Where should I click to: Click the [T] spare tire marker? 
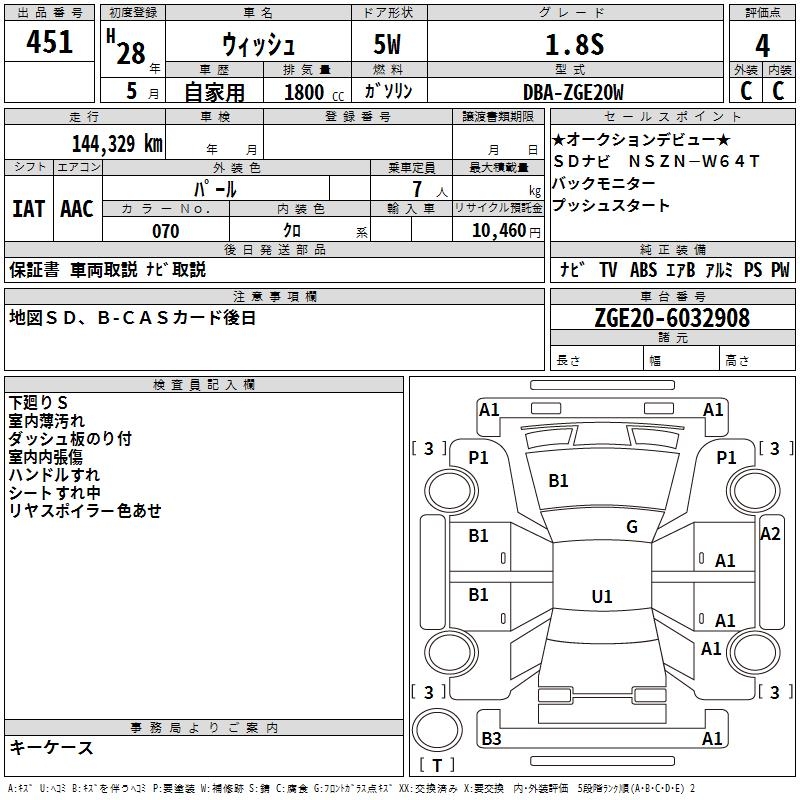pos(436,766)
